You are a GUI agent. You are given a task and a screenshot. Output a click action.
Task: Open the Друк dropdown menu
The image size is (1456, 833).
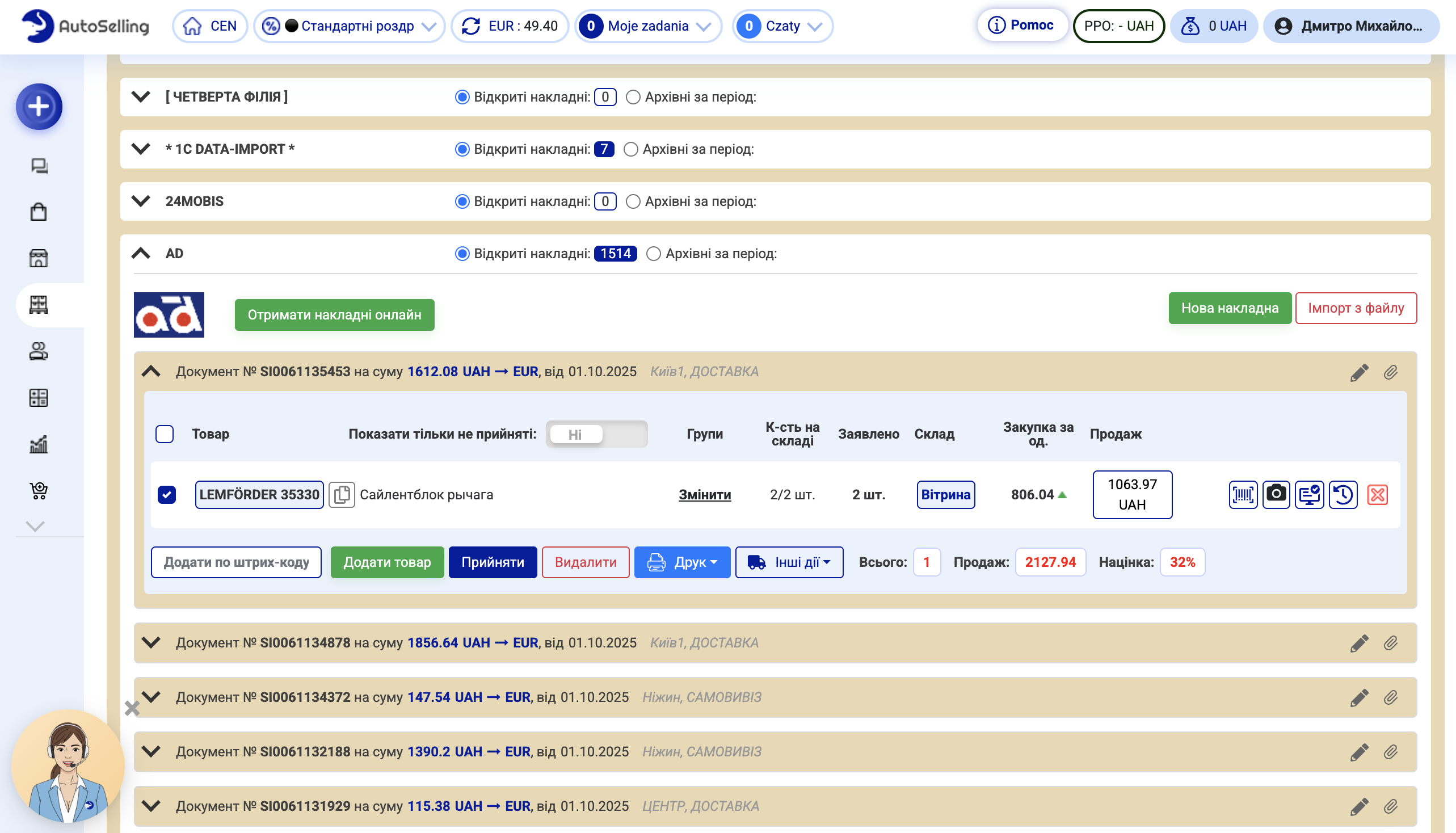coord(682,562)
